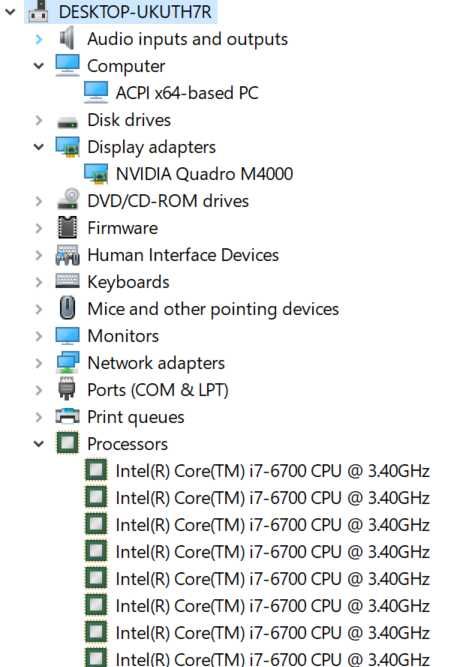Expand the Disk drives category

coord(39,120)
